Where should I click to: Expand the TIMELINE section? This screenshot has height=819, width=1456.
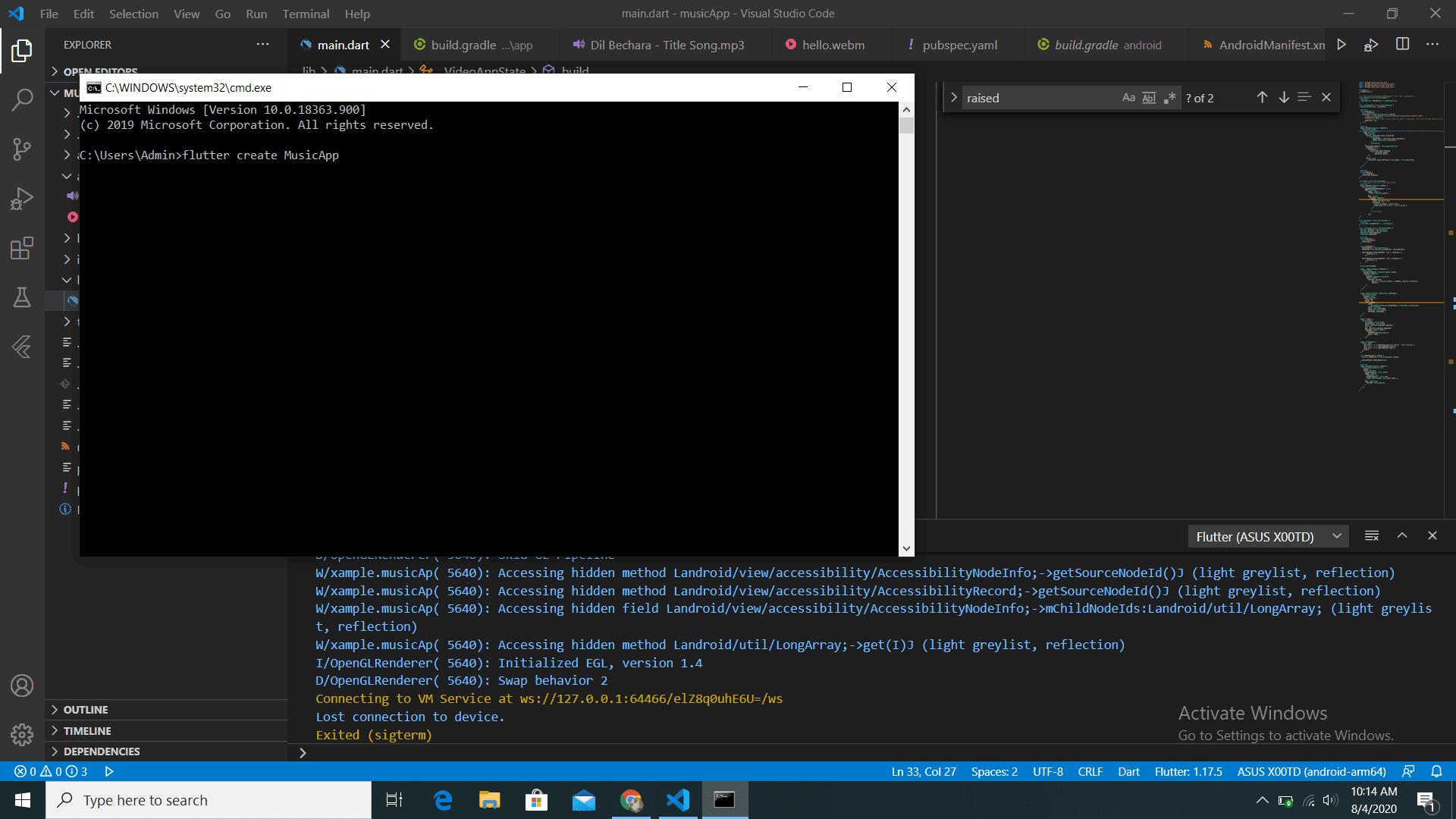point(87,731)
